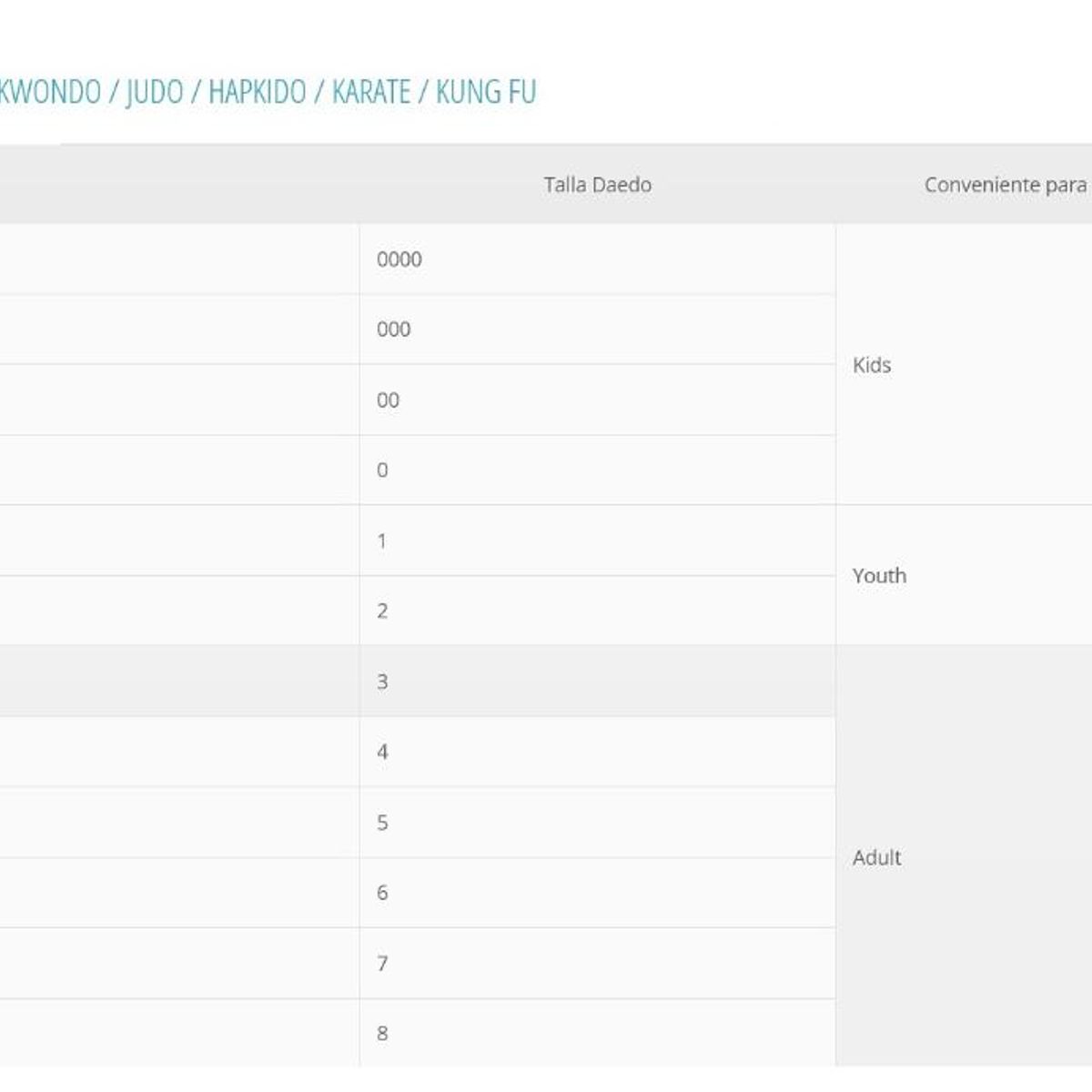This screenshot has height=1092, width=1092.
Task: Click the 'Talla Daedo' column header
Action: [x=597, y=185]
